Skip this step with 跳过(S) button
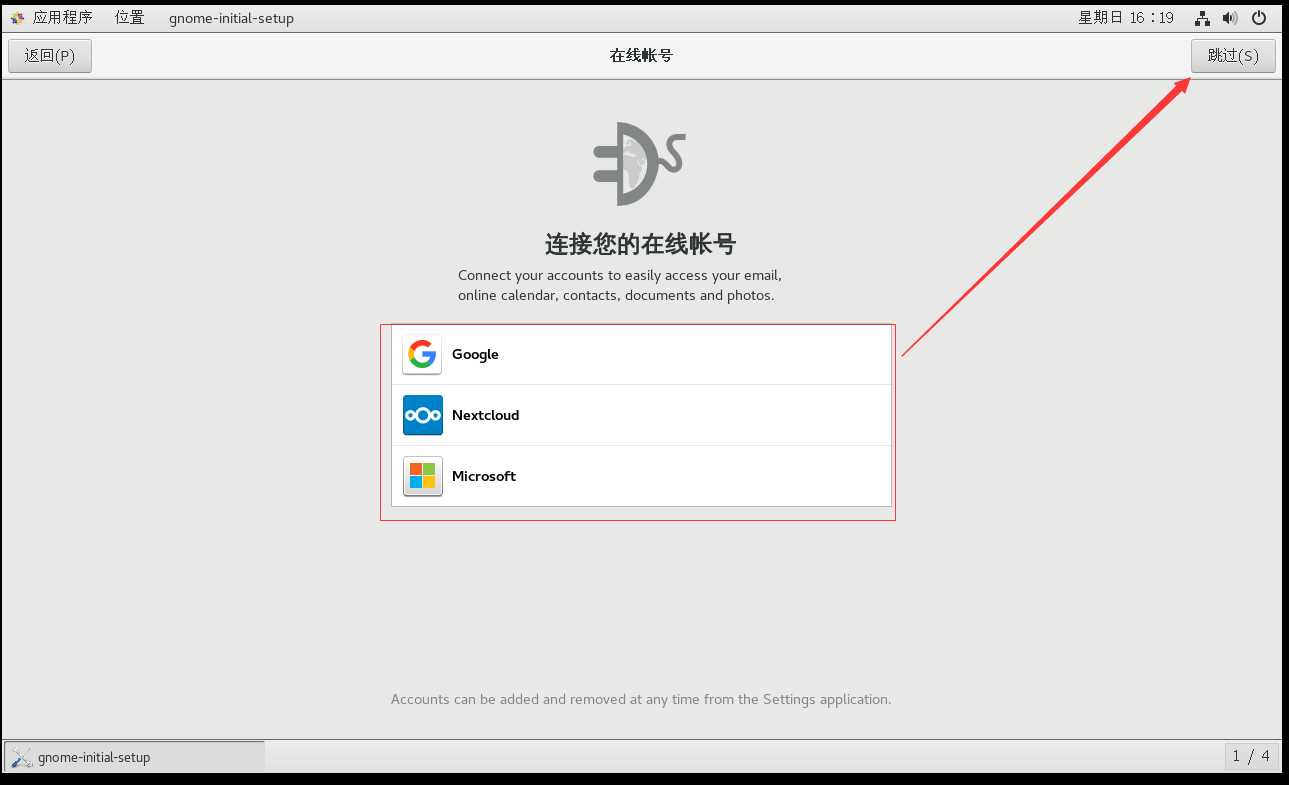 (x=1233, y=56)
